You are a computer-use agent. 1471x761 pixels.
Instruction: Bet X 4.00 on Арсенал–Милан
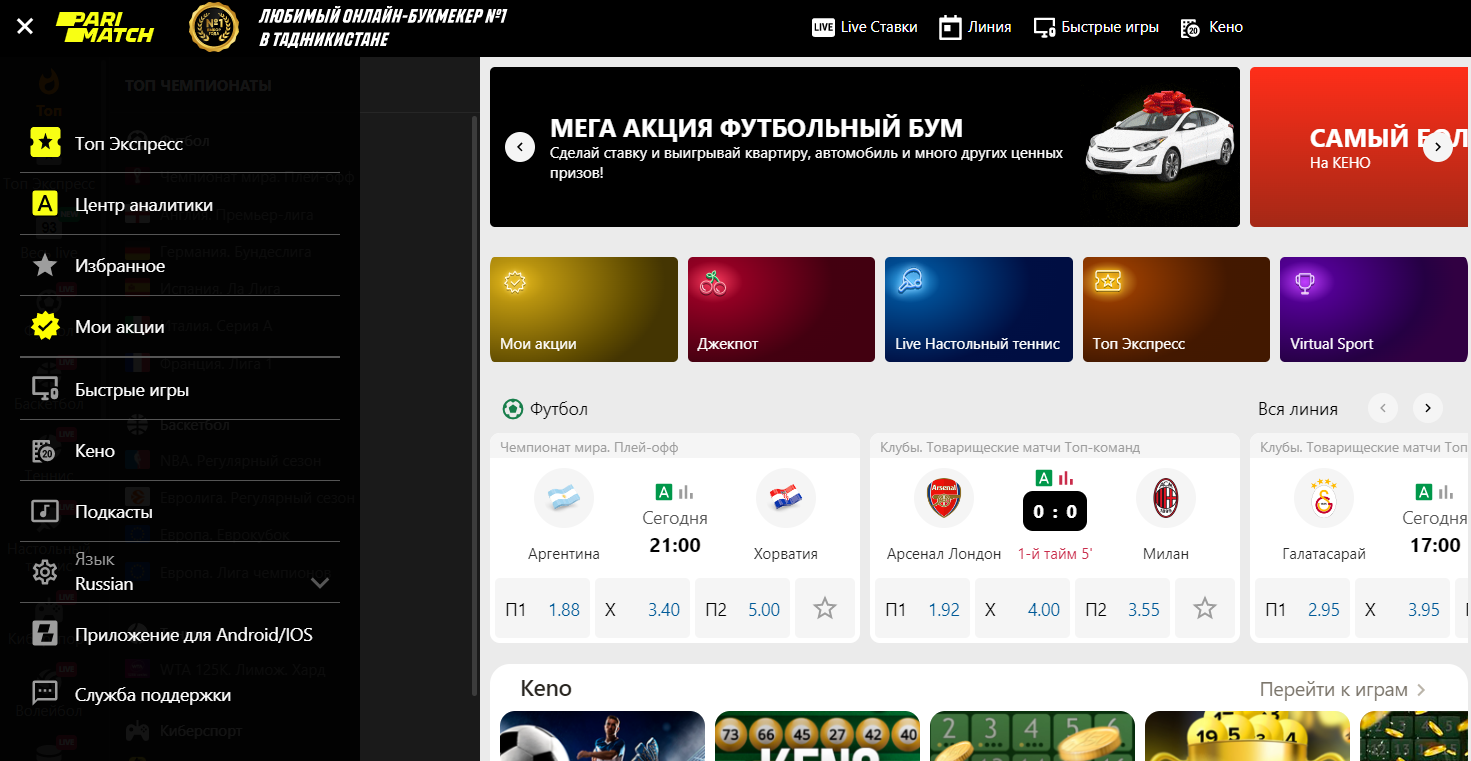pos(1022,609)
